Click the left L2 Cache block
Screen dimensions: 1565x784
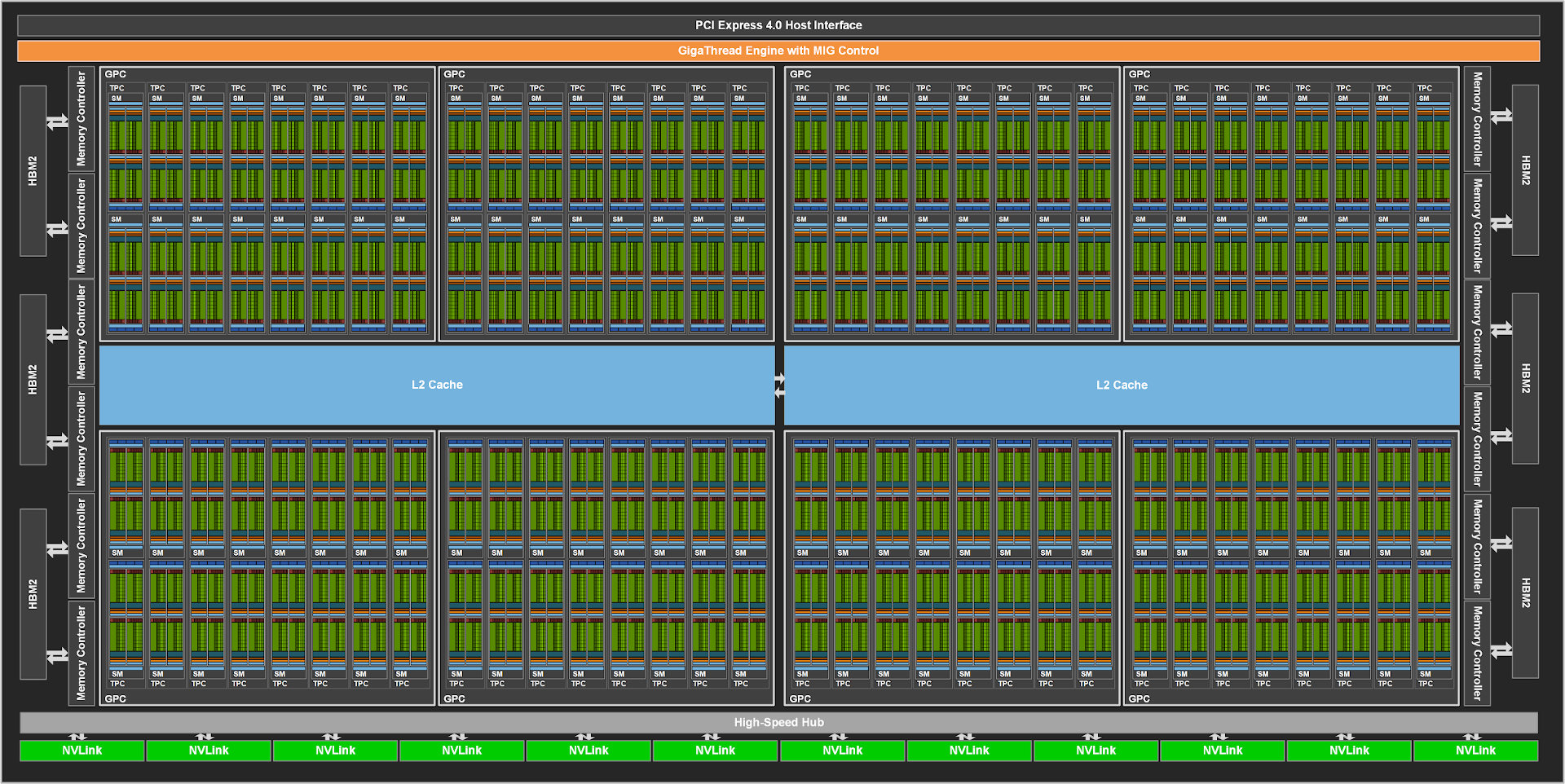click(x=437, y=385)
